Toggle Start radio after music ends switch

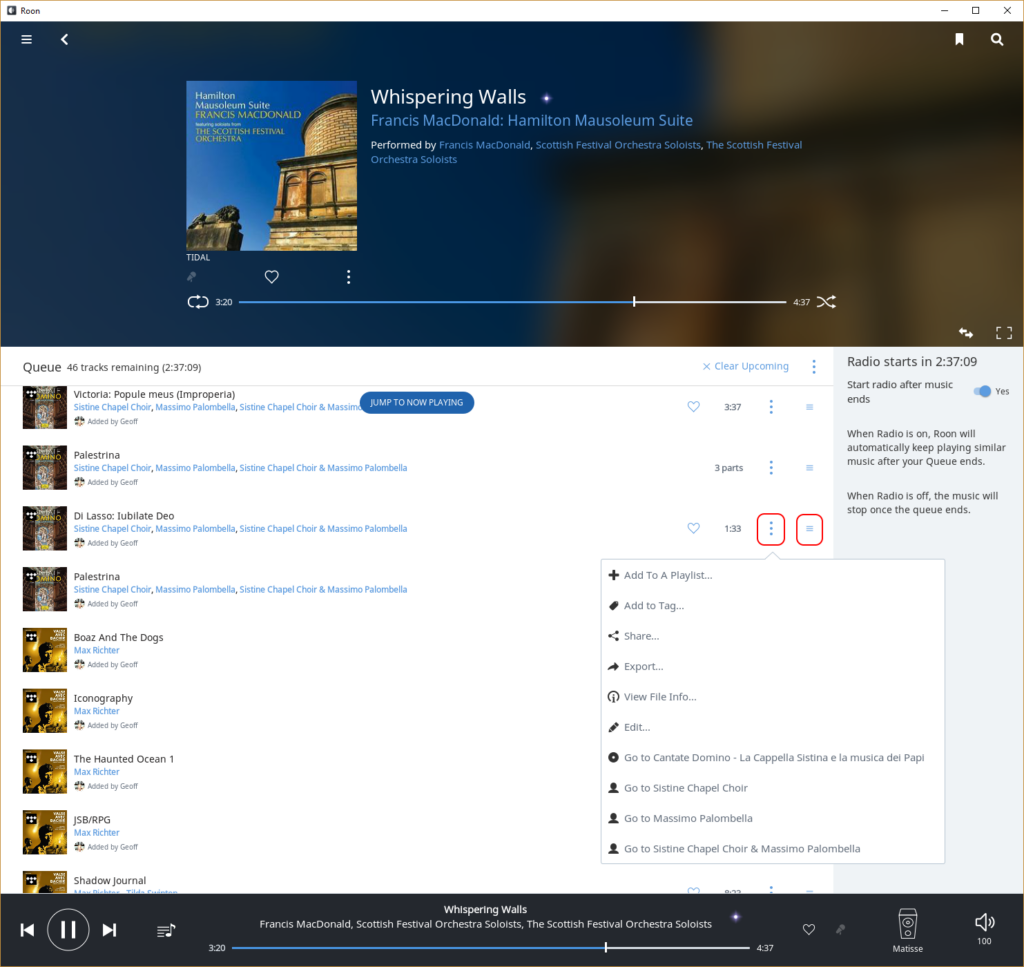[x=982, y=391]
